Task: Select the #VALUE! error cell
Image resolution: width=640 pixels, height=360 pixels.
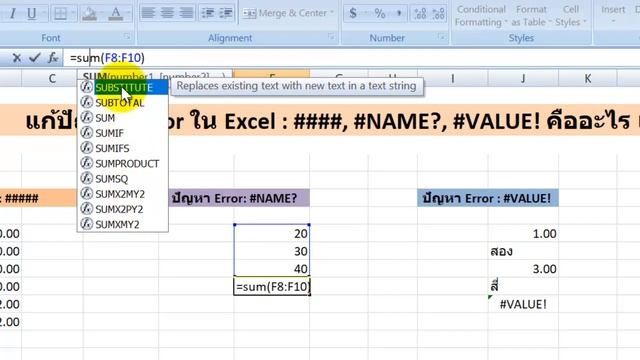Action: pos(523,304)
